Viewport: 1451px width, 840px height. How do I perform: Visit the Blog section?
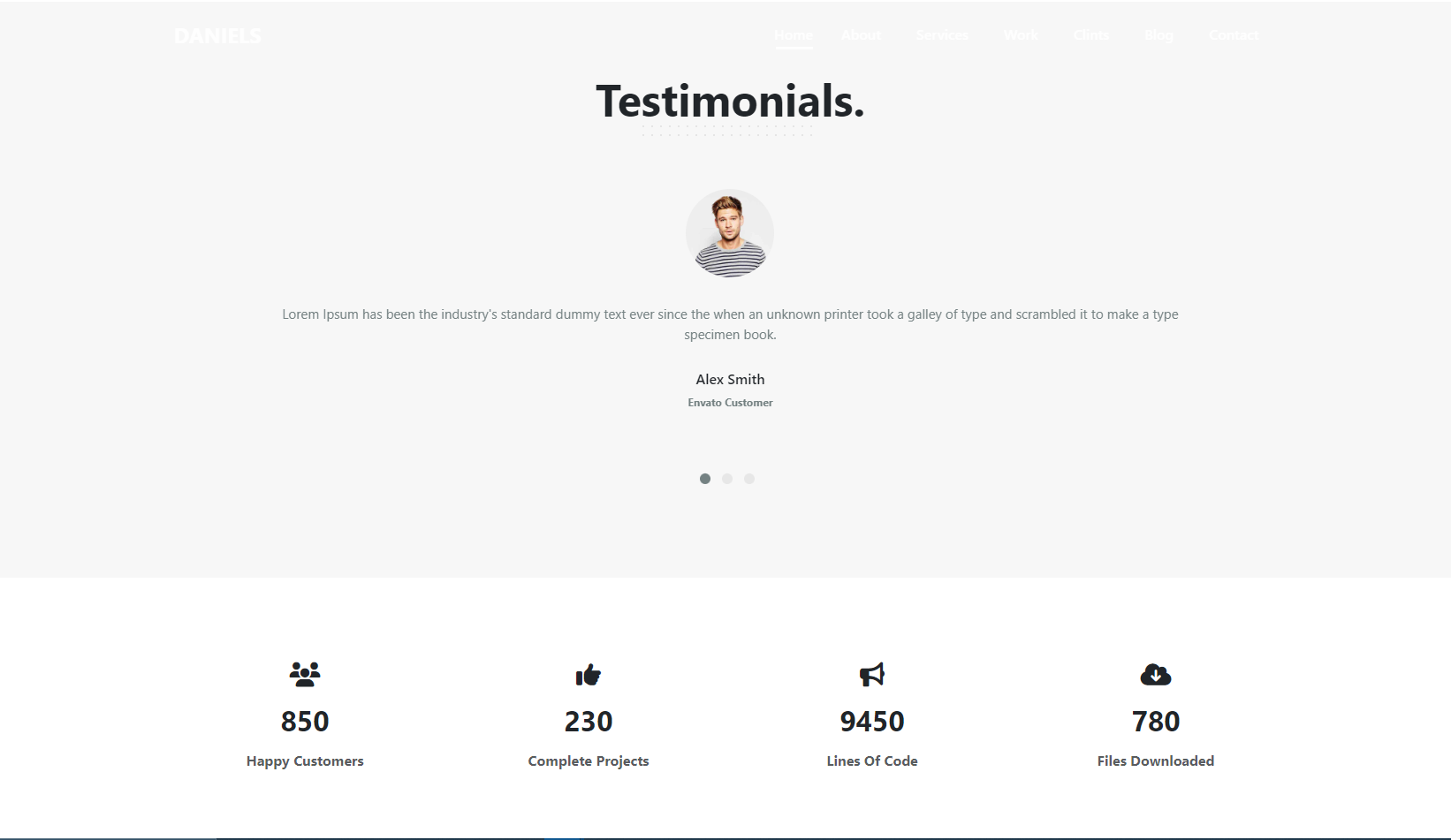point(1159,34)
